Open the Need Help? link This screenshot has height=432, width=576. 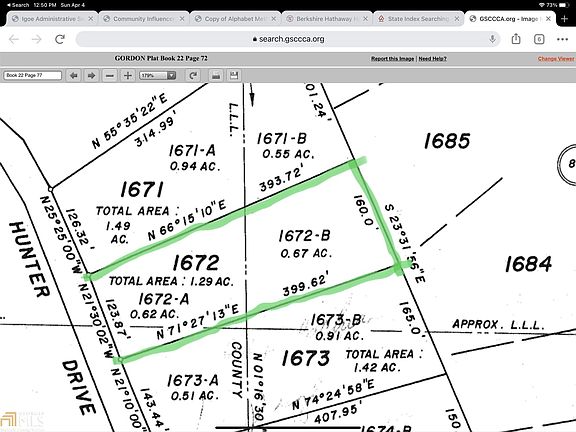(x=433, y=59)
